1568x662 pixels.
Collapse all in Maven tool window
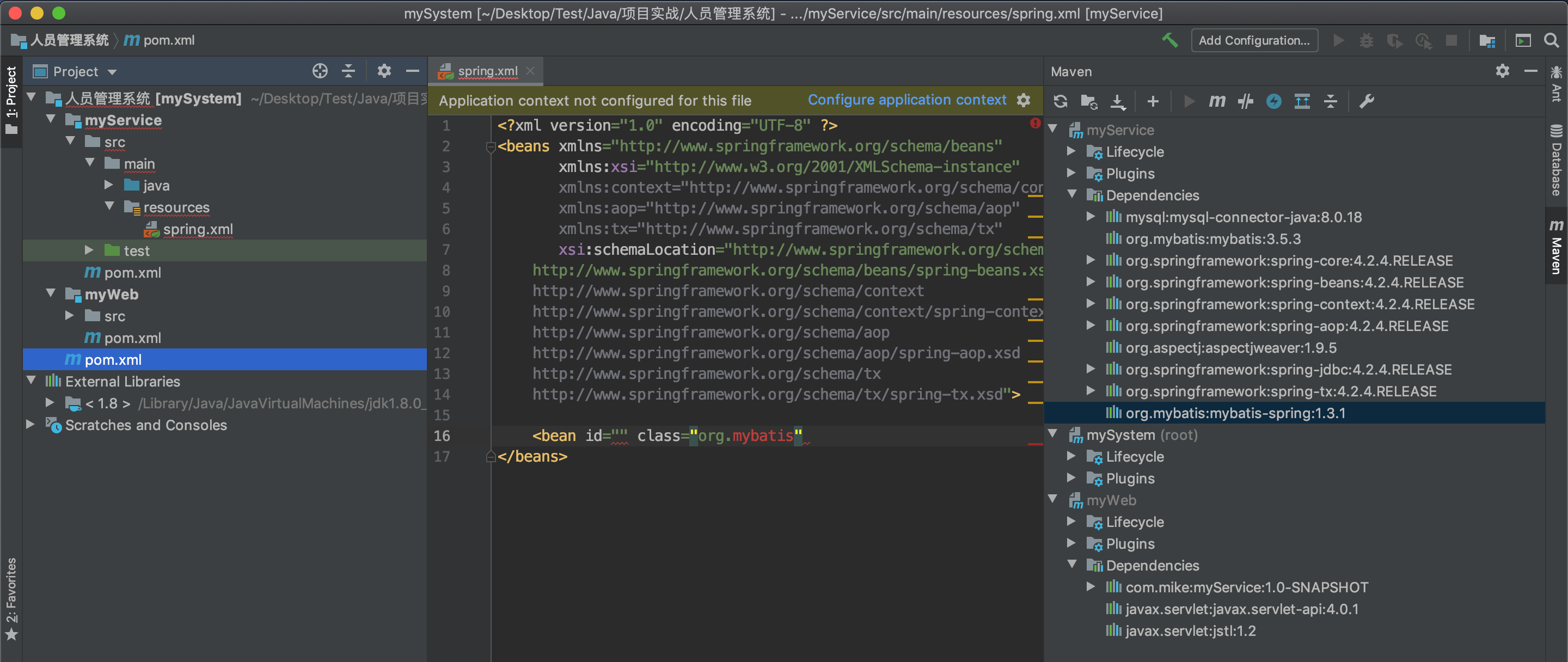click(1331, 101)
